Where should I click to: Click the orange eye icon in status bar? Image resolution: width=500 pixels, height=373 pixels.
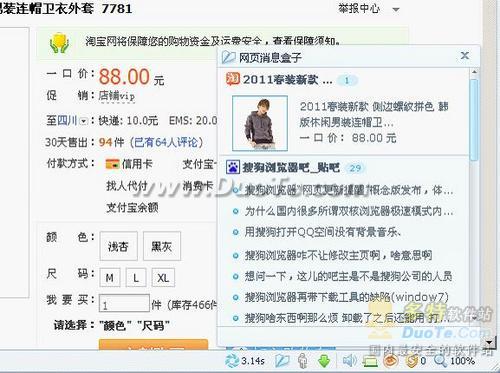point(390,361)
